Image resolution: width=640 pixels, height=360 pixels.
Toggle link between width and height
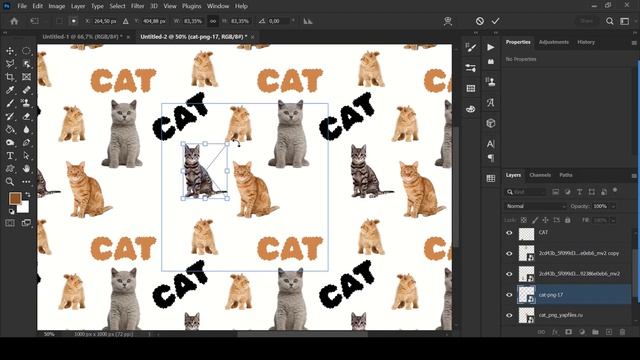coord(213,21)
